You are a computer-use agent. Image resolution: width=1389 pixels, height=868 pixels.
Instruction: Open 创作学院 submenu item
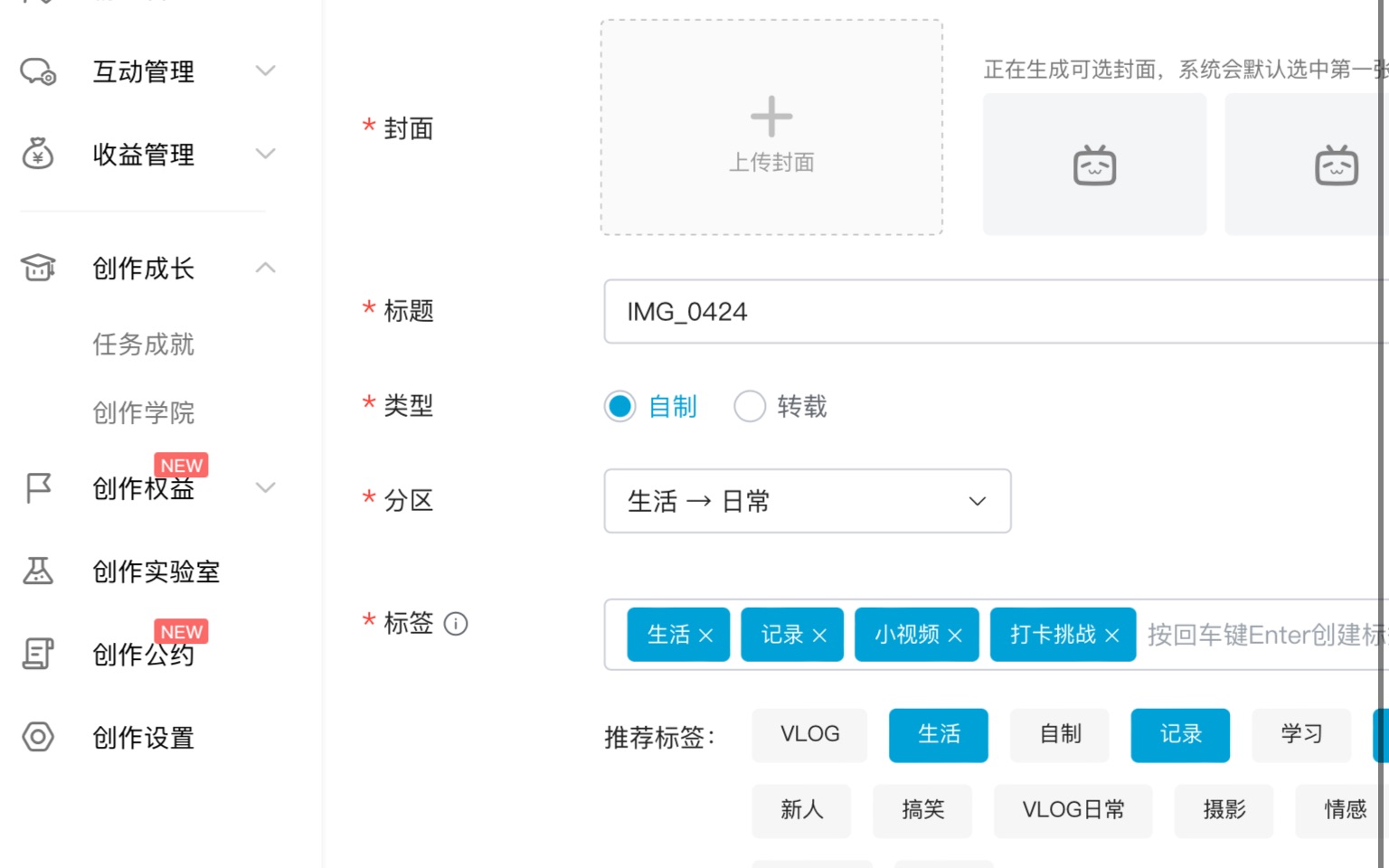coord(144,413)
